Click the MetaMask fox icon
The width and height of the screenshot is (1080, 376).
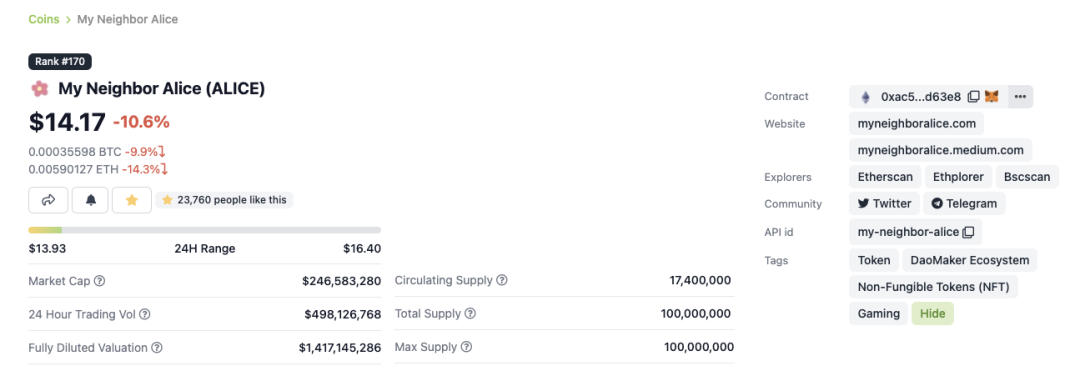click(992, 96)
